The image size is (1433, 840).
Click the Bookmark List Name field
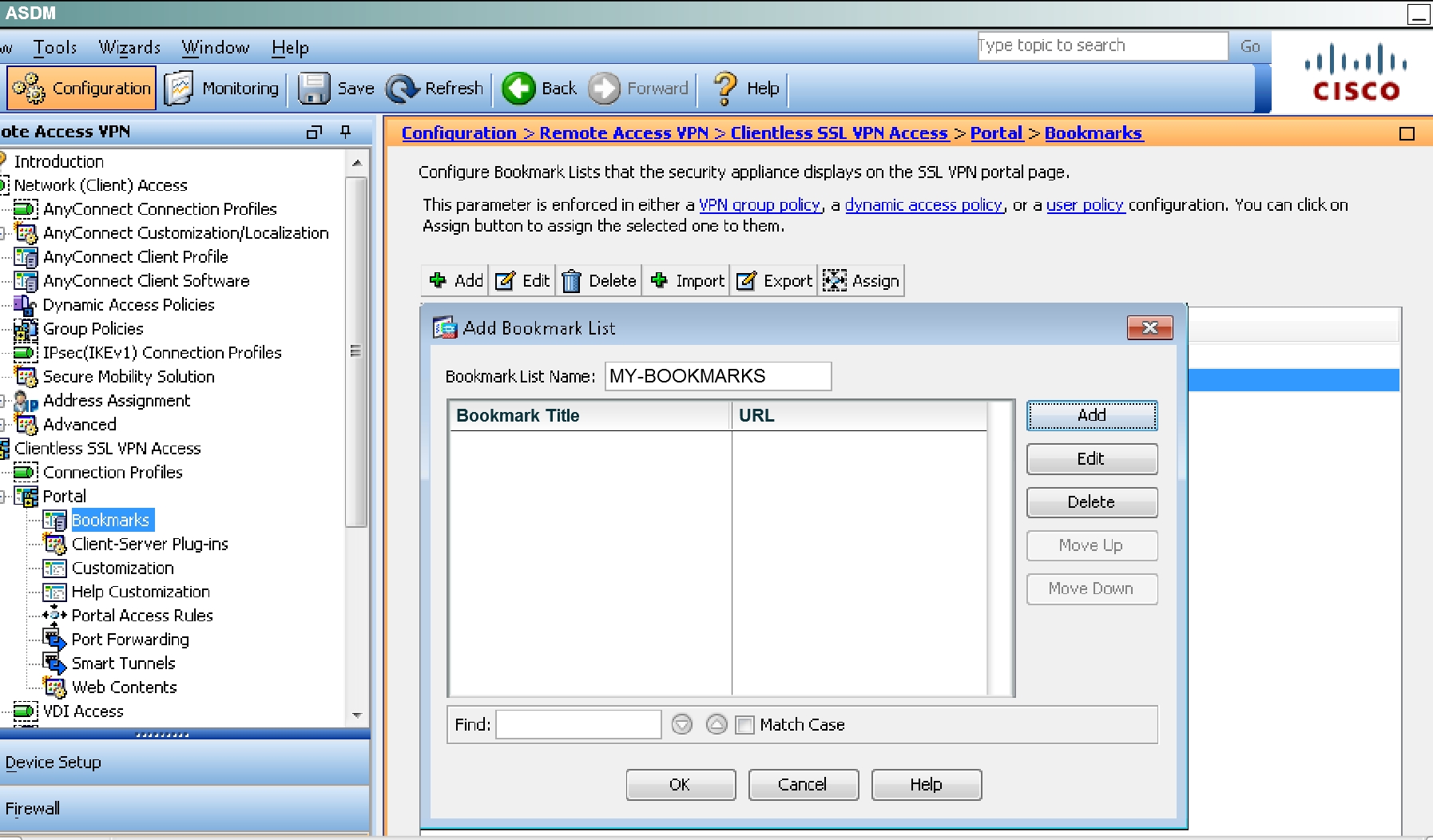point(717,376)
